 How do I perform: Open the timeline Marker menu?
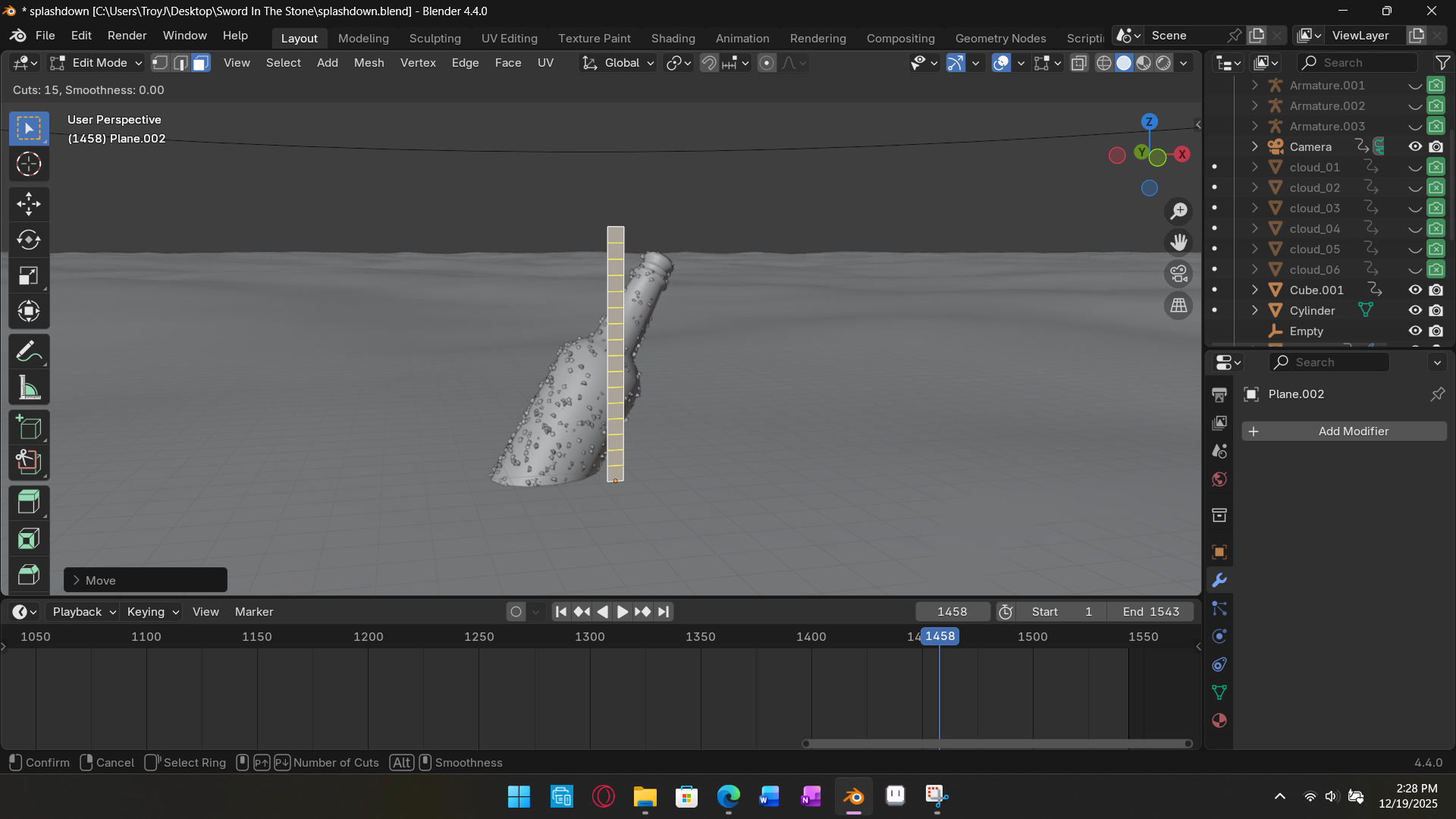click(254, 612)
